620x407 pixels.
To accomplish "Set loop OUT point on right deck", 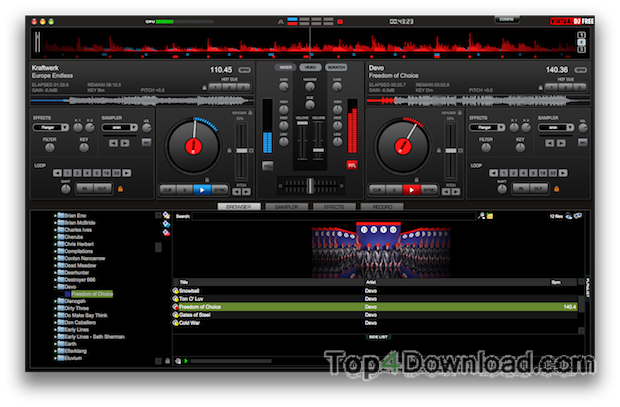I will [539, 189].
